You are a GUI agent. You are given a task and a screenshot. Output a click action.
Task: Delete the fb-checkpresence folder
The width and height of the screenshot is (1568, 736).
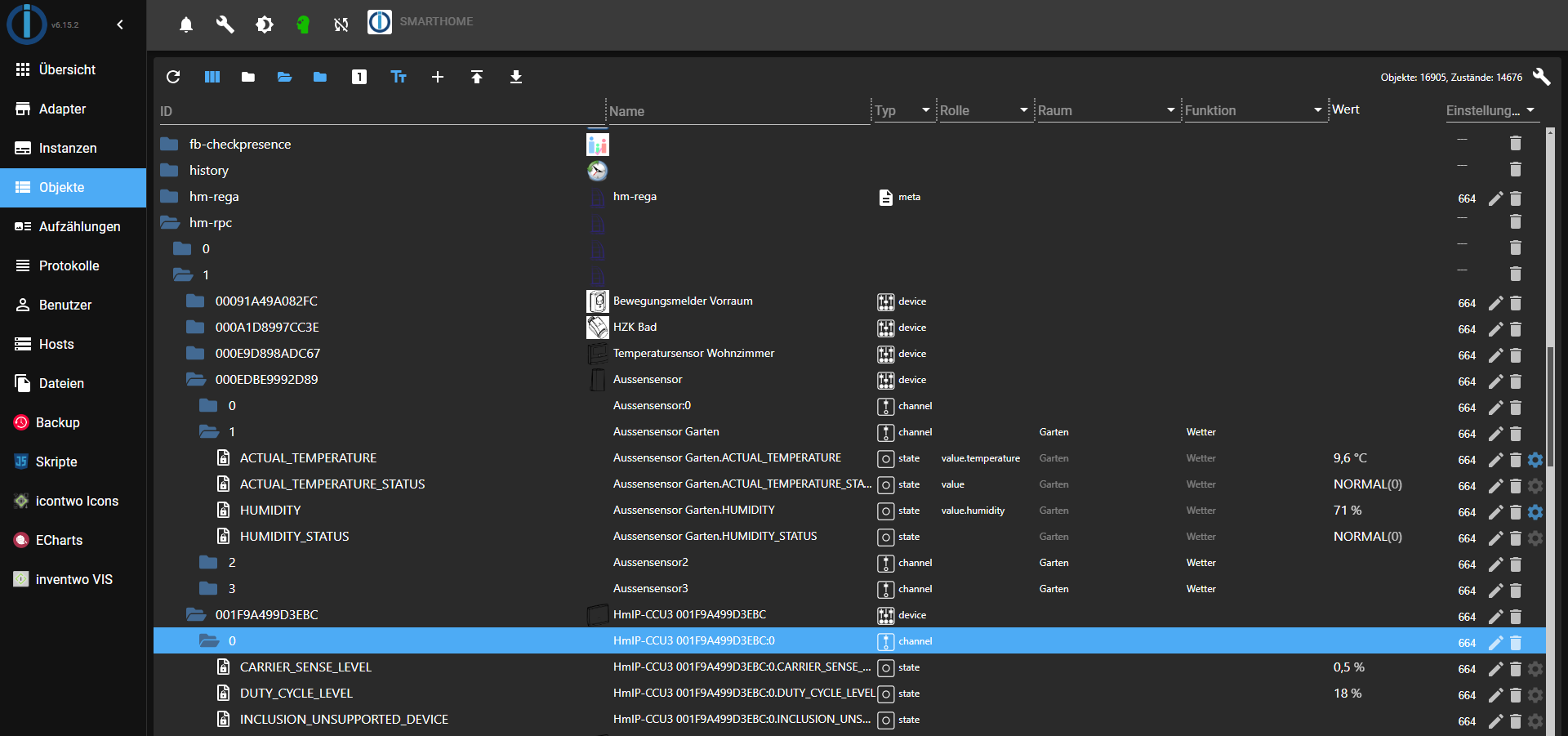pos(1516,143)
